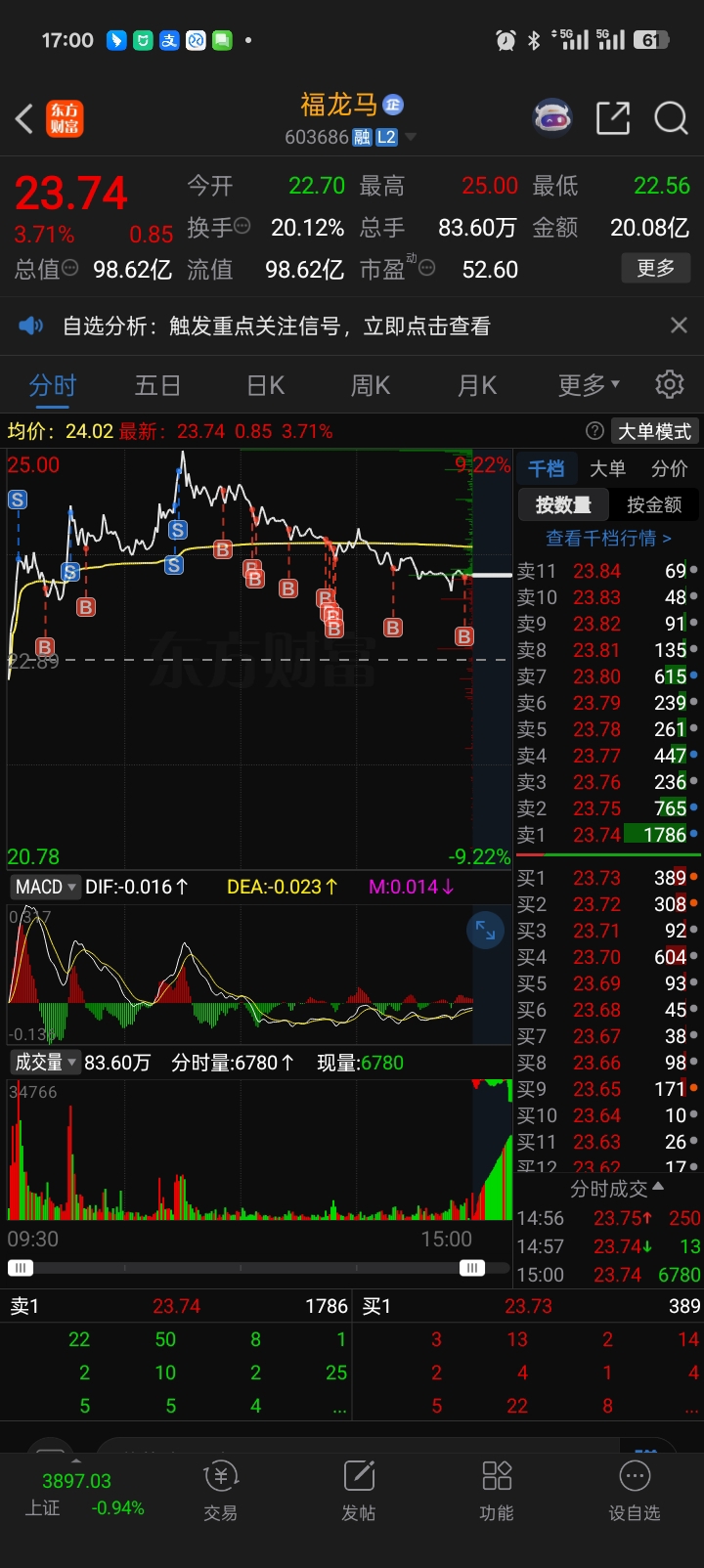
Task: Tap 卖7 row priced 23.80
Action: point(607,676)
